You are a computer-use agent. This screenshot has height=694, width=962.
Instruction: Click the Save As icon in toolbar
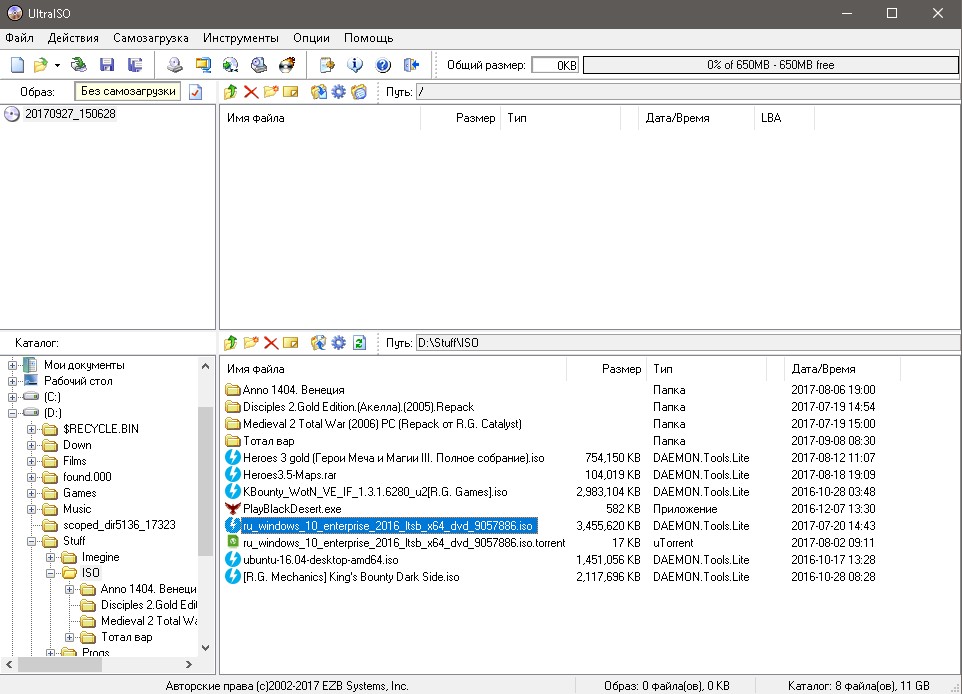(x=135, y=64)
